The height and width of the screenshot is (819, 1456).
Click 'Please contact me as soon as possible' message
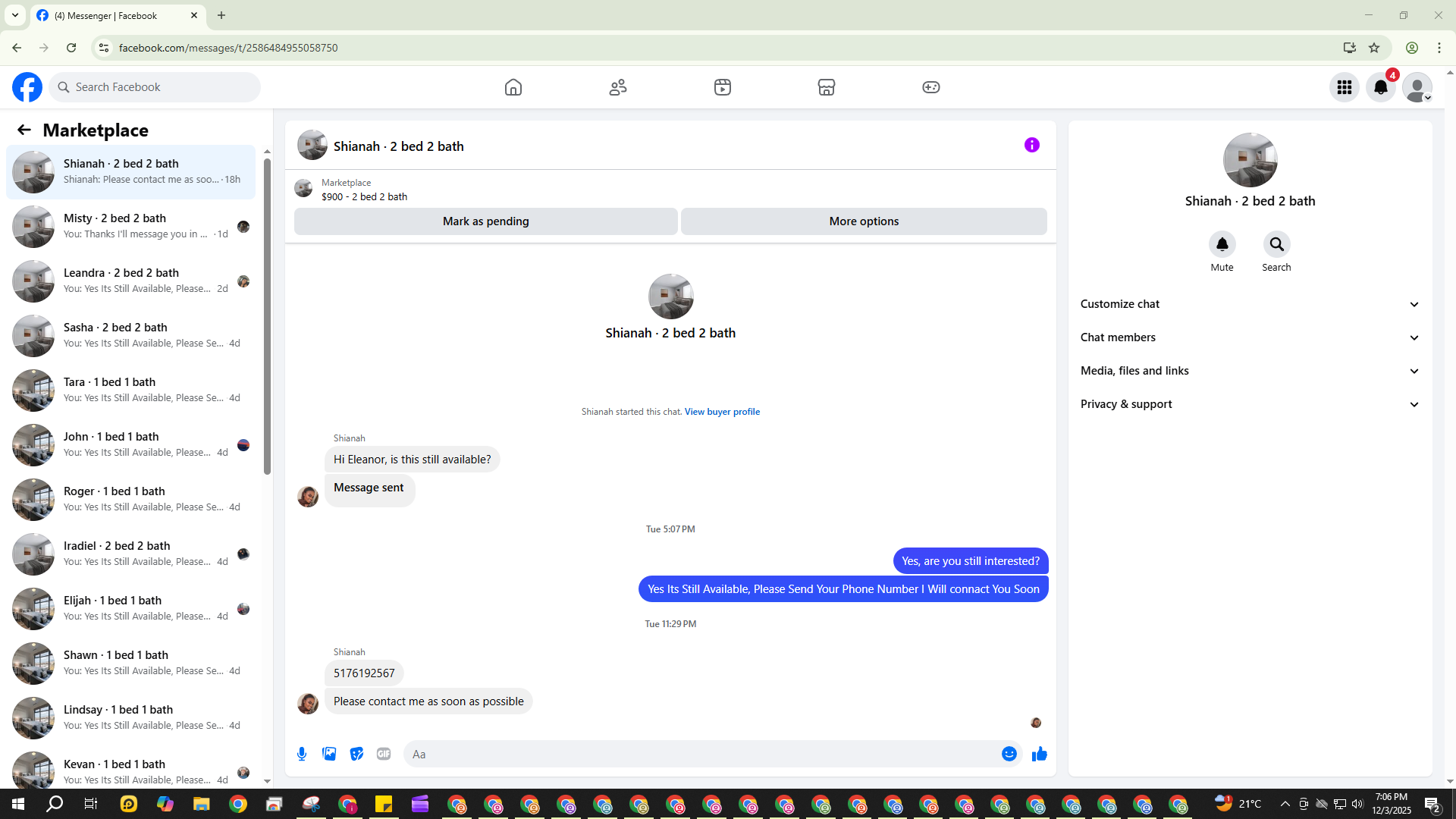pos(428,701)
